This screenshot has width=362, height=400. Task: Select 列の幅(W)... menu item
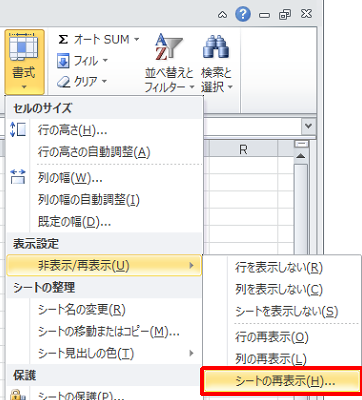(x=104, y=178)
